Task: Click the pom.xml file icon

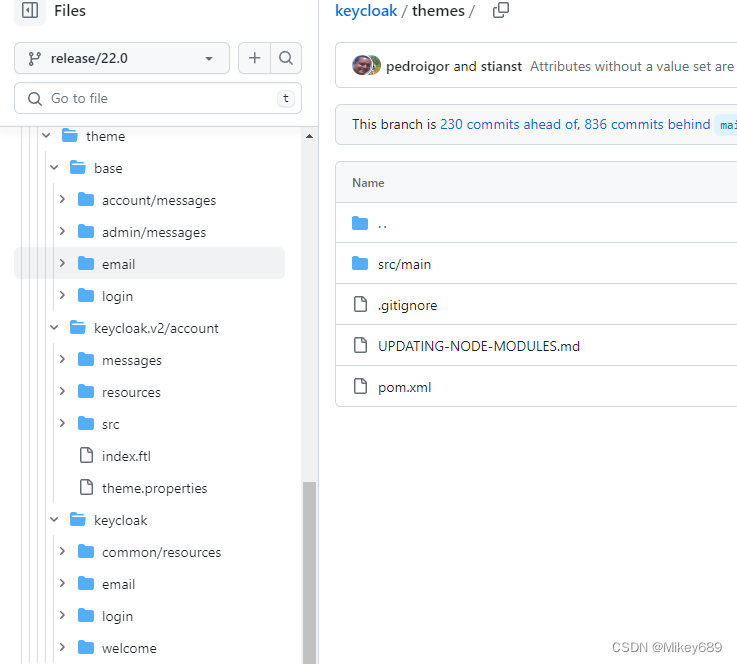Action: click(x=360, y=387)
